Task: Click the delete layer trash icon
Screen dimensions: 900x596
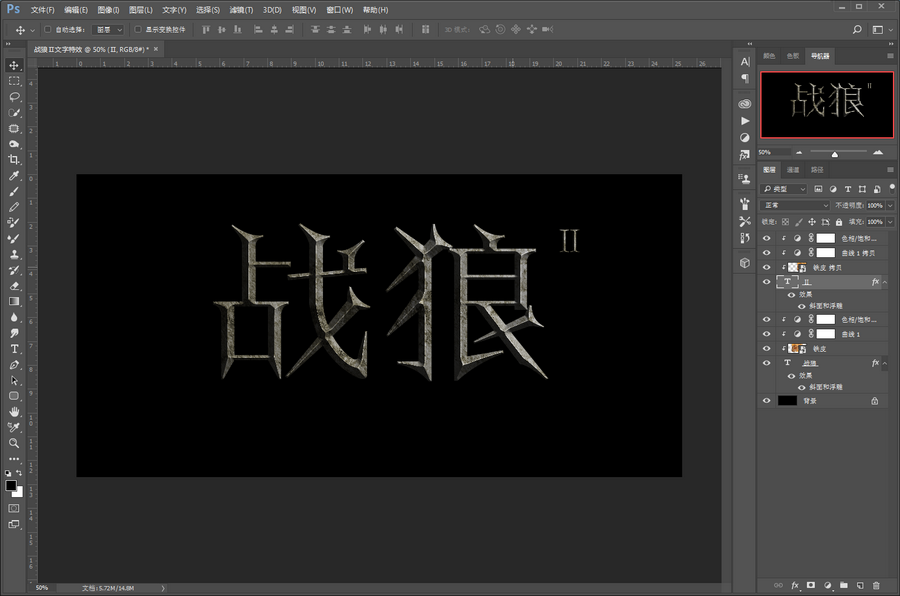Action: tap(876, 585)
